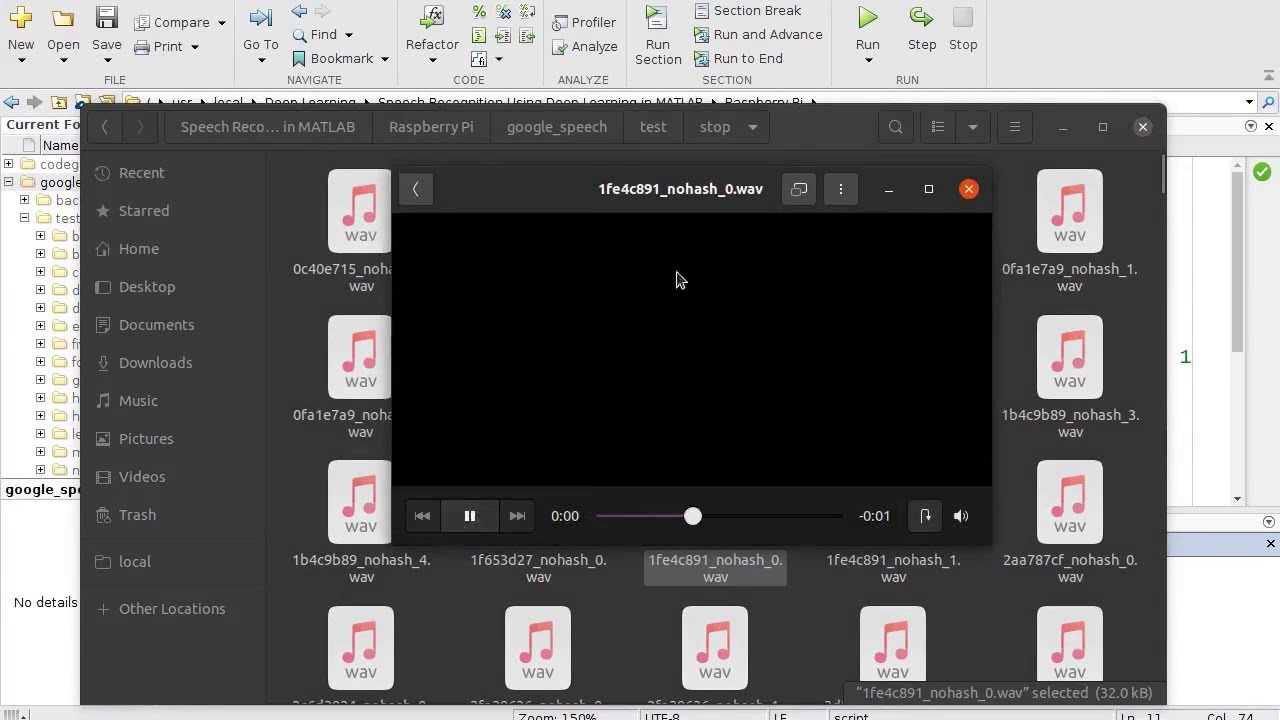Click the MATLAB New file icon
The height and width of the screenshot is (720, 1280).
[x=20, y=18]
